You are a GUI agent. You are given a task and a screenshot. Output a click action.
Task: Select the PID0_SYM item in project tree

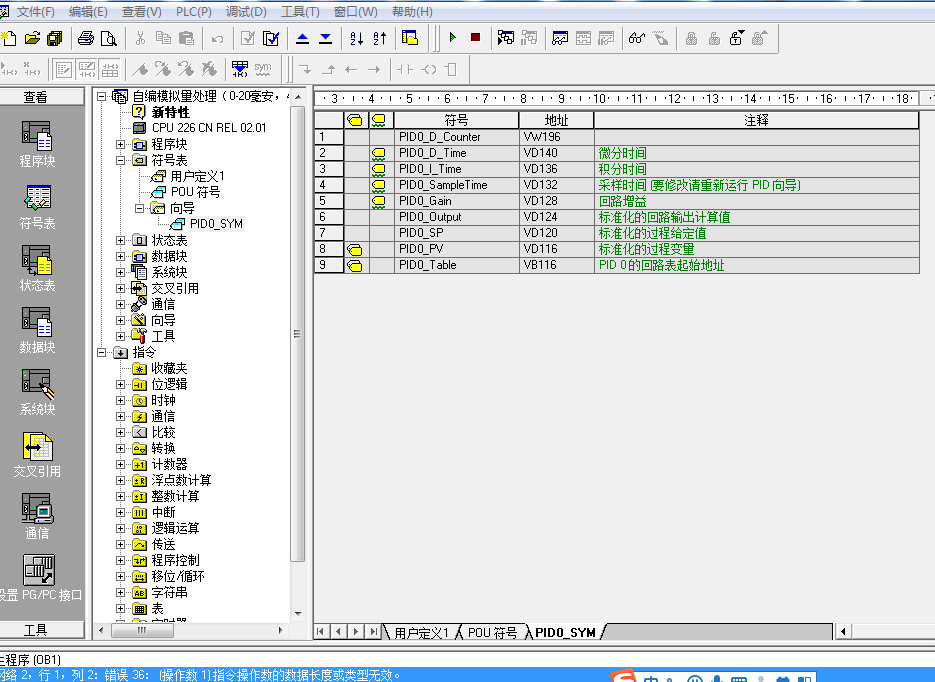[216, 224]
